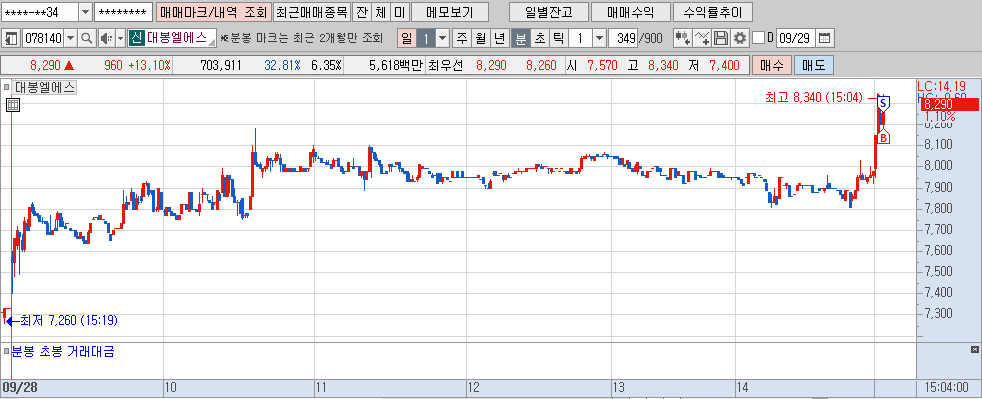
Task: Open the calendar date picker icon
Action: click(x=825, y=38)
